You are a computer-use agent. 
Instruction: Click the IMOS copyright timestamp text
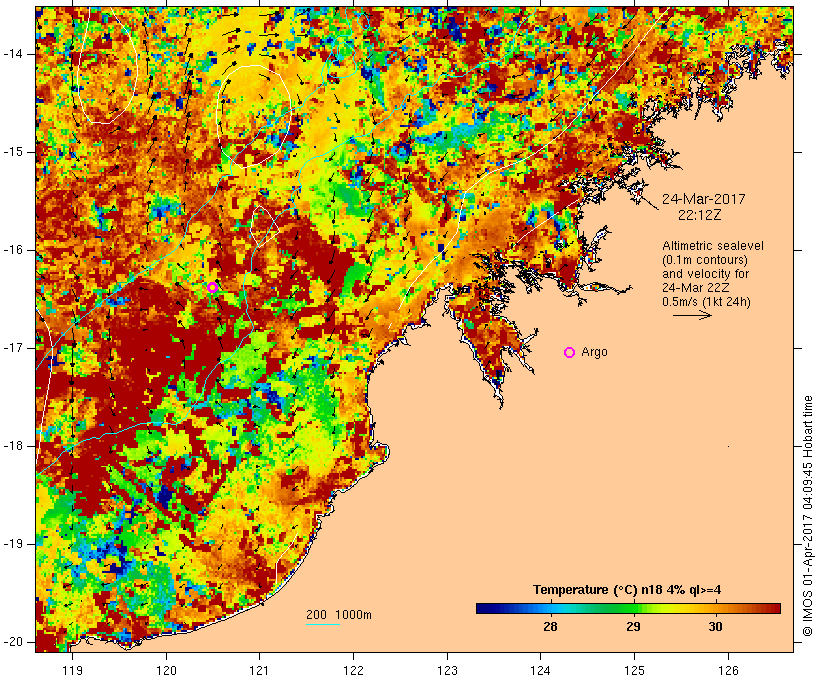coord(808,516)
